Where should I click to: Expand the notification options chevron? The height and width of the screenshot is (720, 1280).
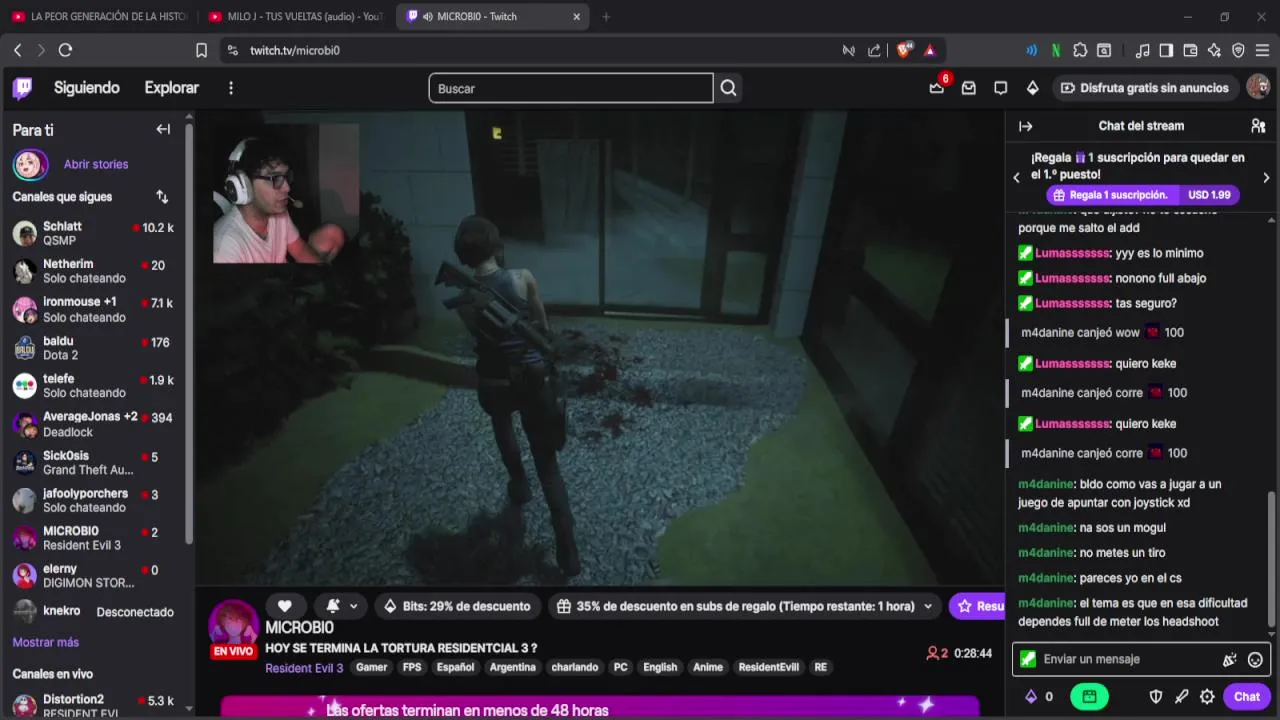[353, 606]
